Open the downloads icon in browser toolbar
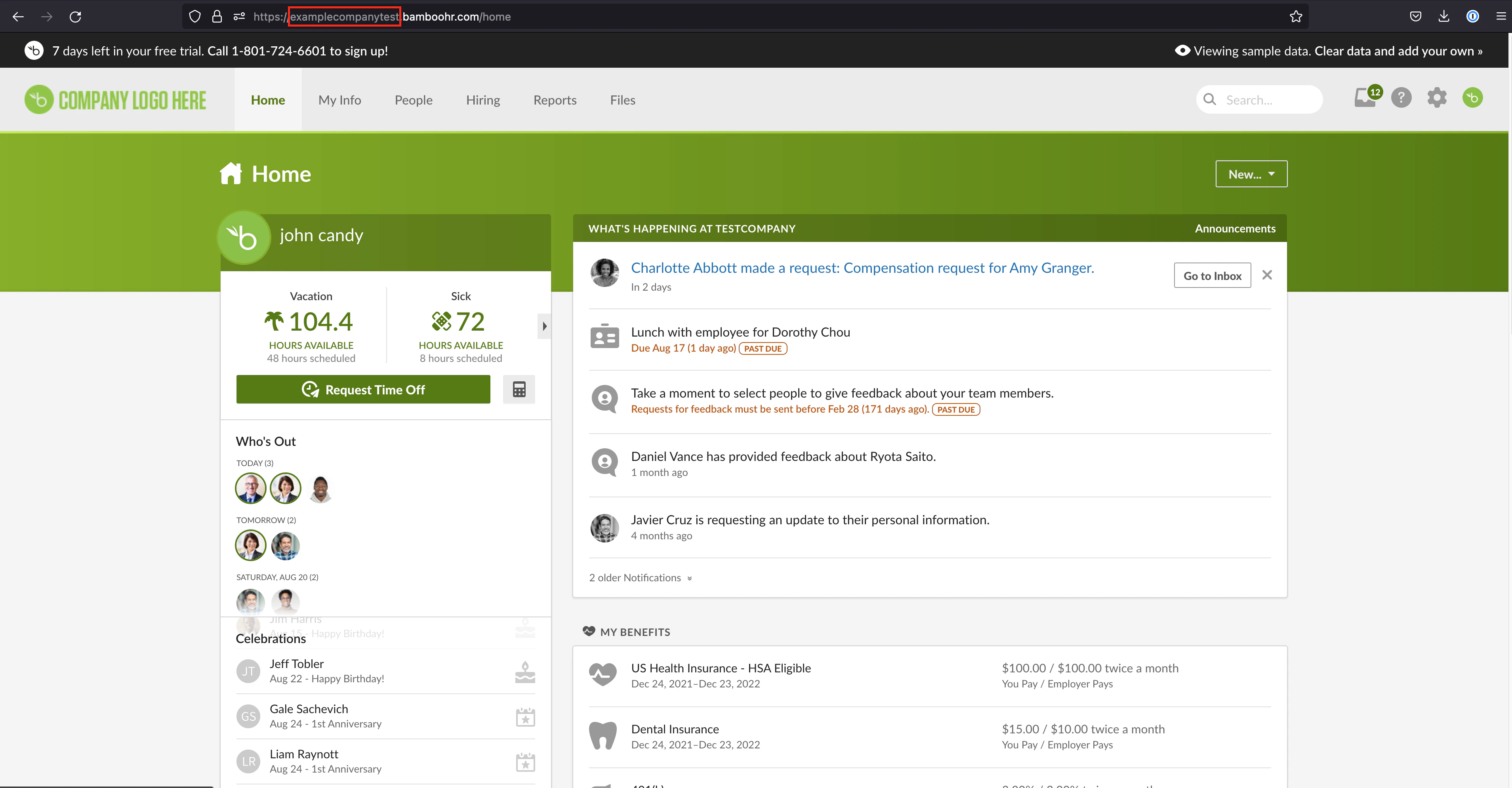Viewport: 1512px width, 788px height. click(1445, 16)
